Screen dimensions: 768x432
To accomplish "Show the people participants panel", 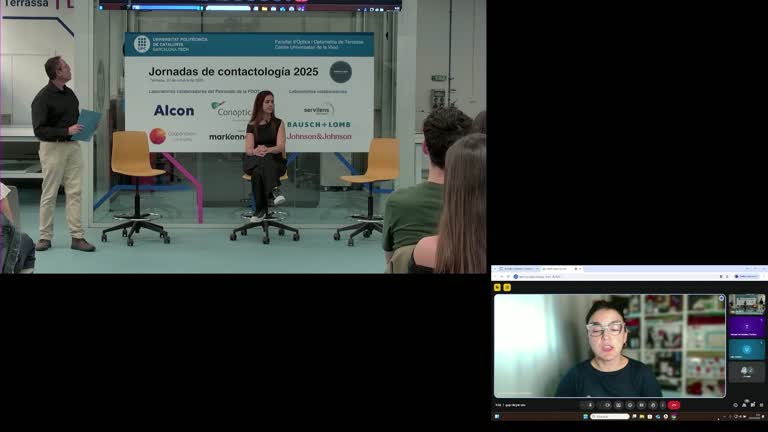I will tap(744, 405).
